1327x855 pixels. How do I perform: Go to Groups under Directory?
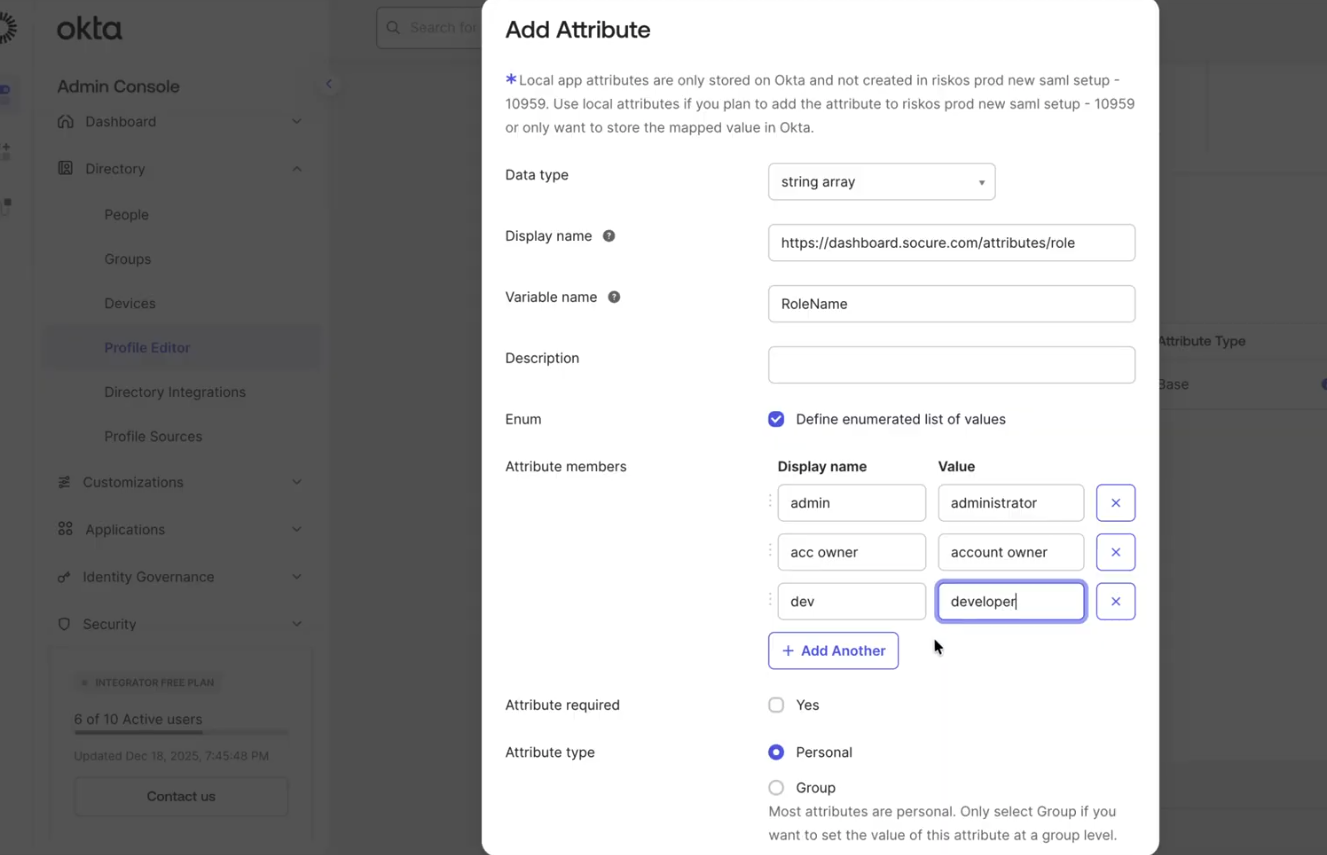[128, 259]
